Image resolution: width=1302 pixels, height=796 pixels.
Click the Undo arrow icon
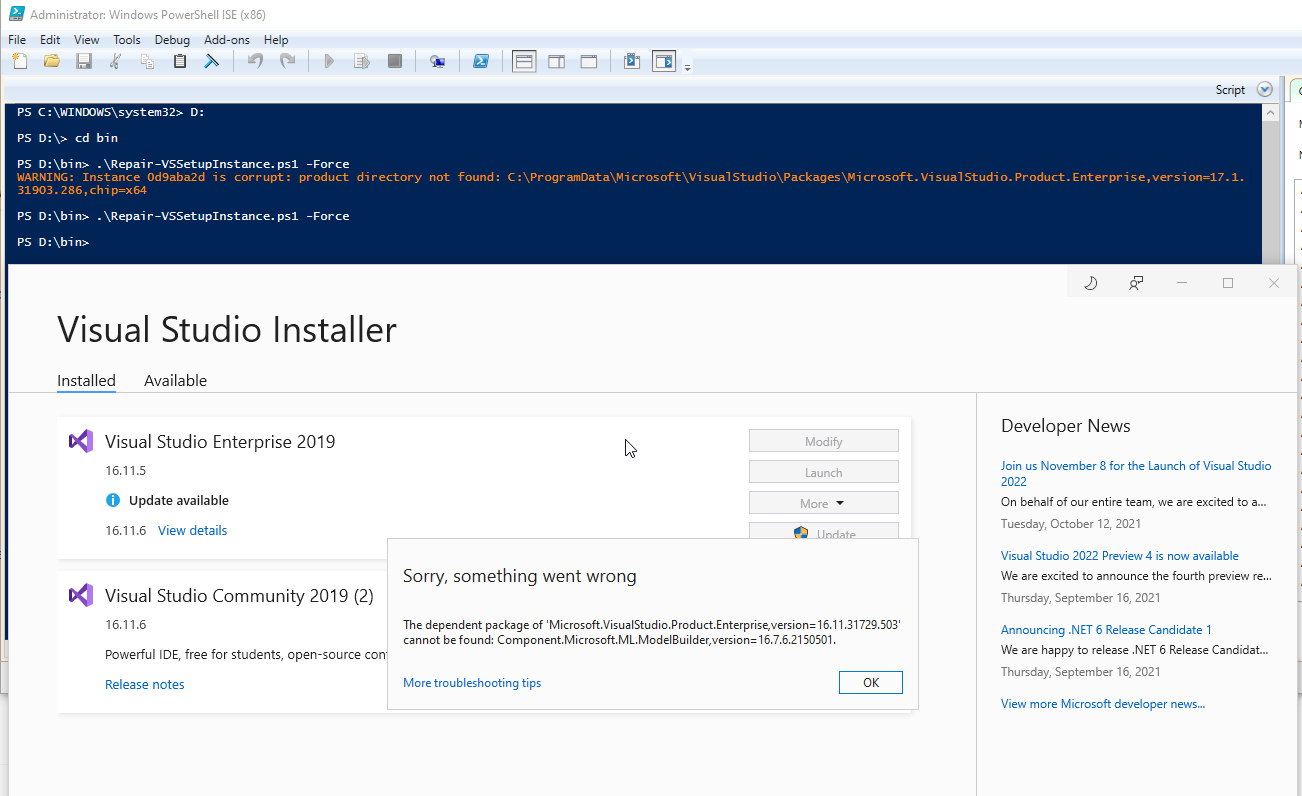click(x=255, y=61)
